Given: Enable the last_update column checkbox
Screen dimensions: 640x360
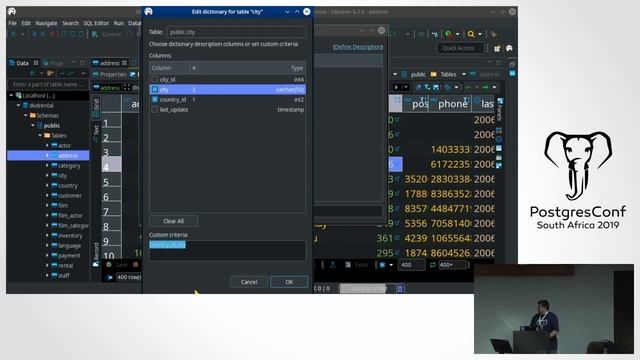Looking at the screenshot, I should pos(155,109).
